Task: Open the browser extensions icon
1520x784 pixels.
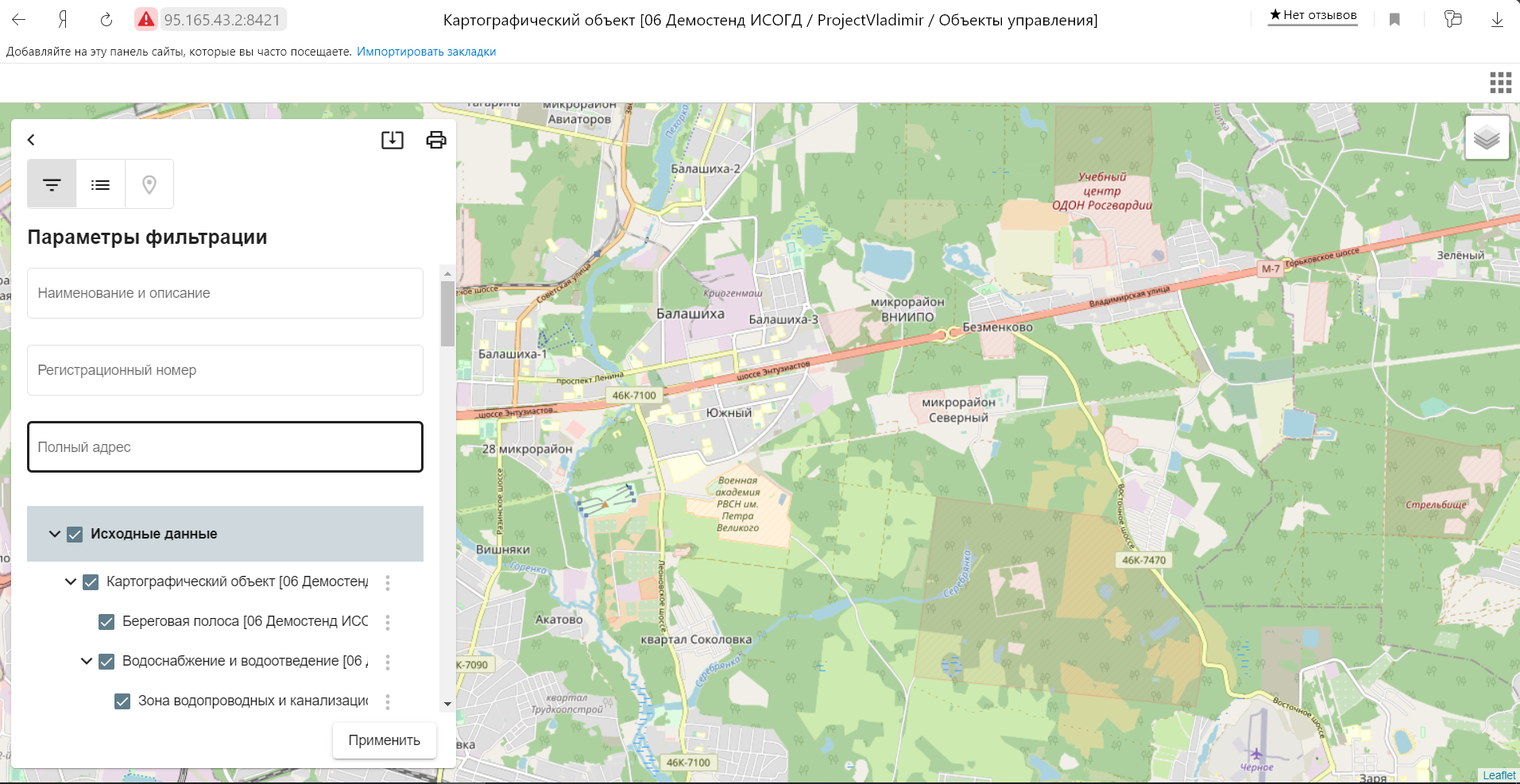Action: pyautogui.click(x=1452, y=19)
